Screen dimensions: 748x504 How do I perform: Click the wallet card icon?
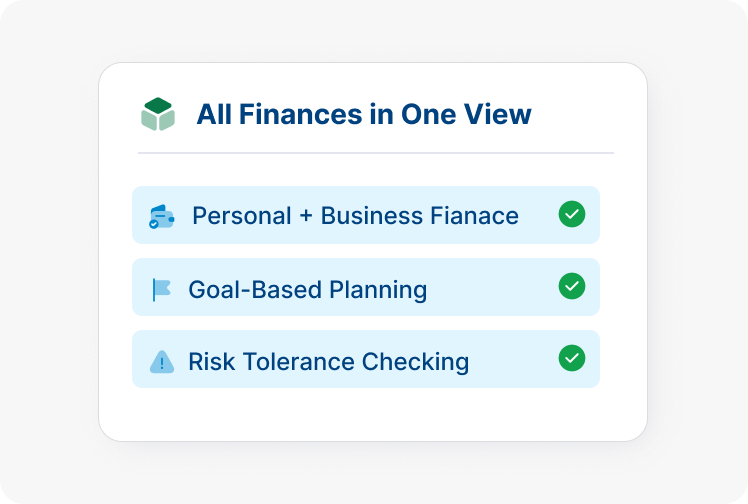click(x=161, y=216)
